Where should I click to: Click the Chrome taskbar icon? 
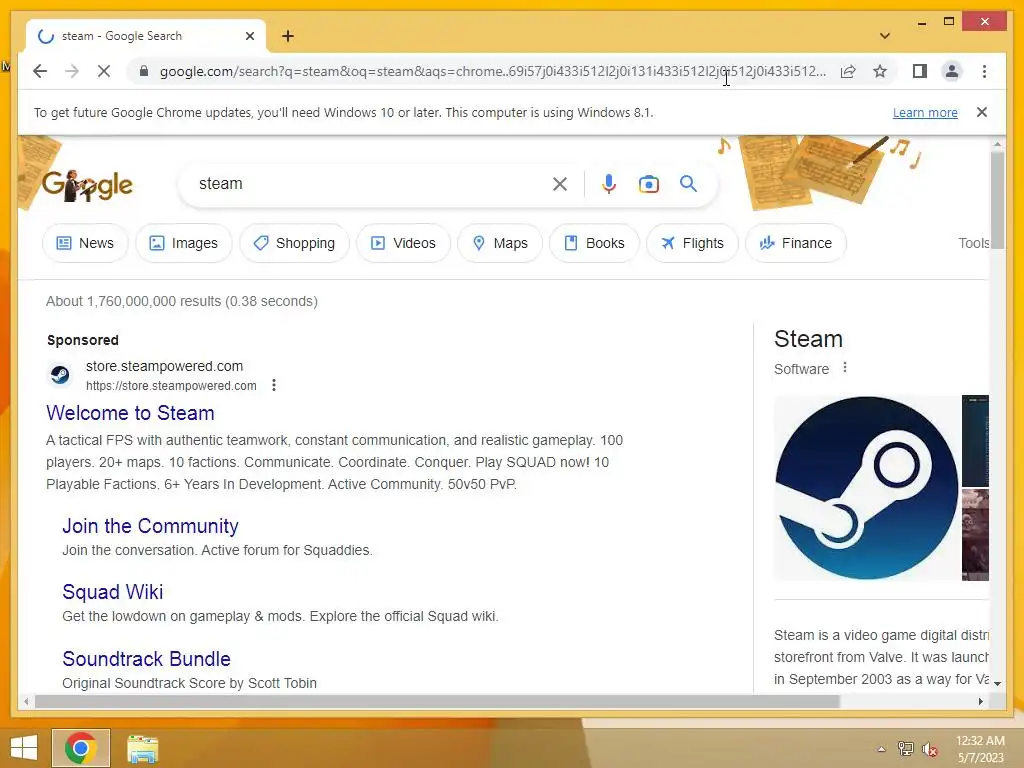[x=81, y=748]
